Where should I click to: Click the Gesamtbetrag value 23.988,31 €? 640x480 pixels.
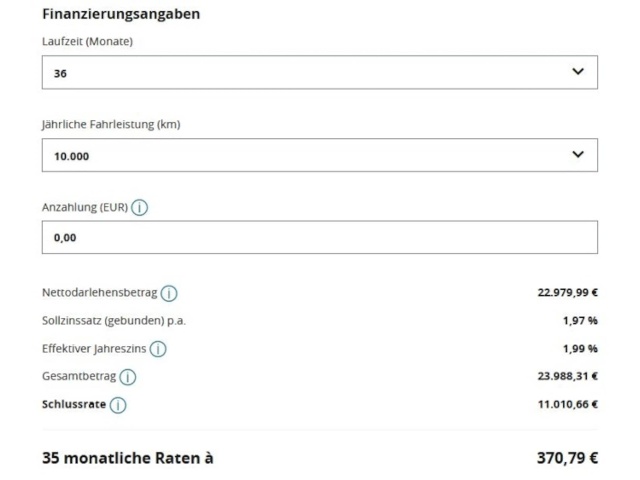click(567, 376)
